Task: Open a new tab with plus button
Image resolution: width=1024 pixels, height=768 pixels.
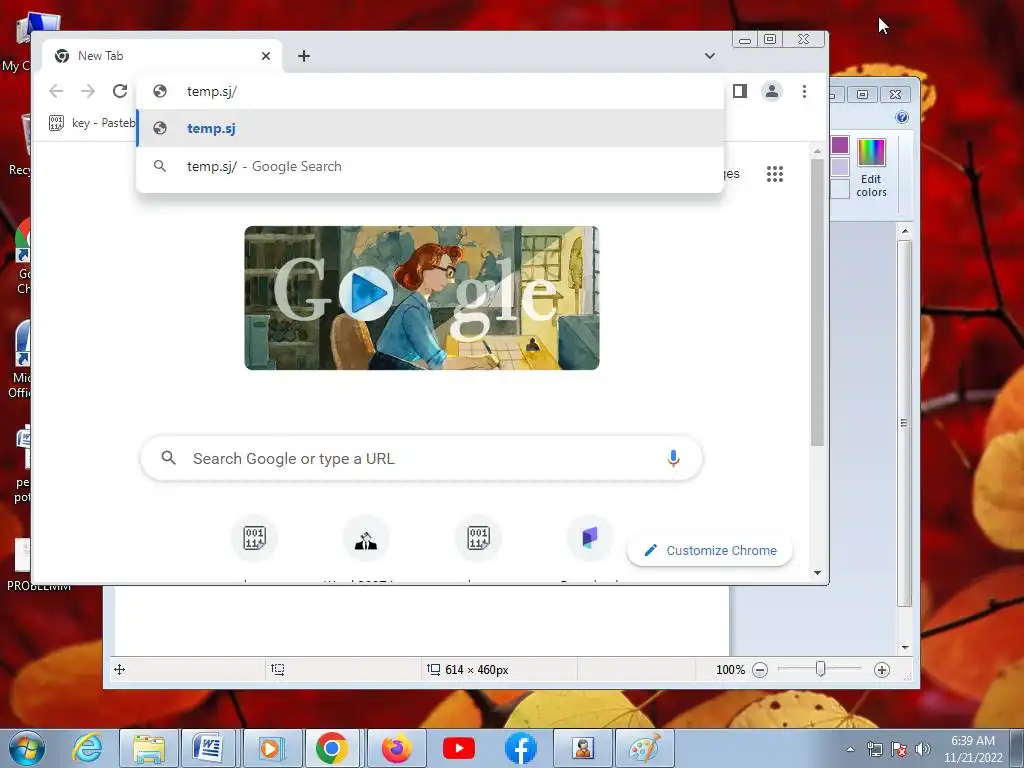Action: 304,56
